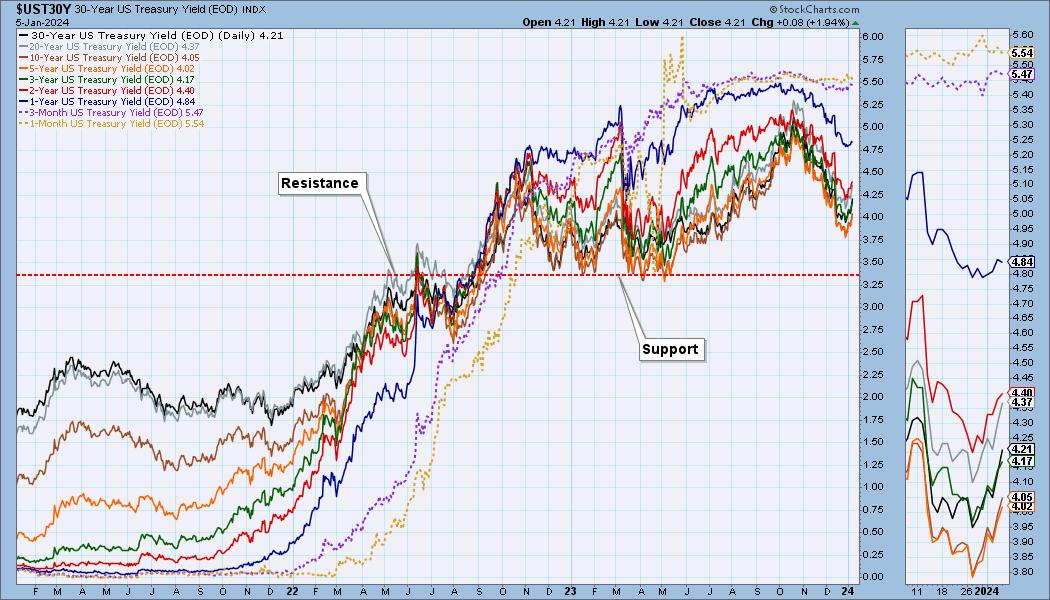
Task: Click the 'Close 4.21' value in header
Action: point(717,21)
